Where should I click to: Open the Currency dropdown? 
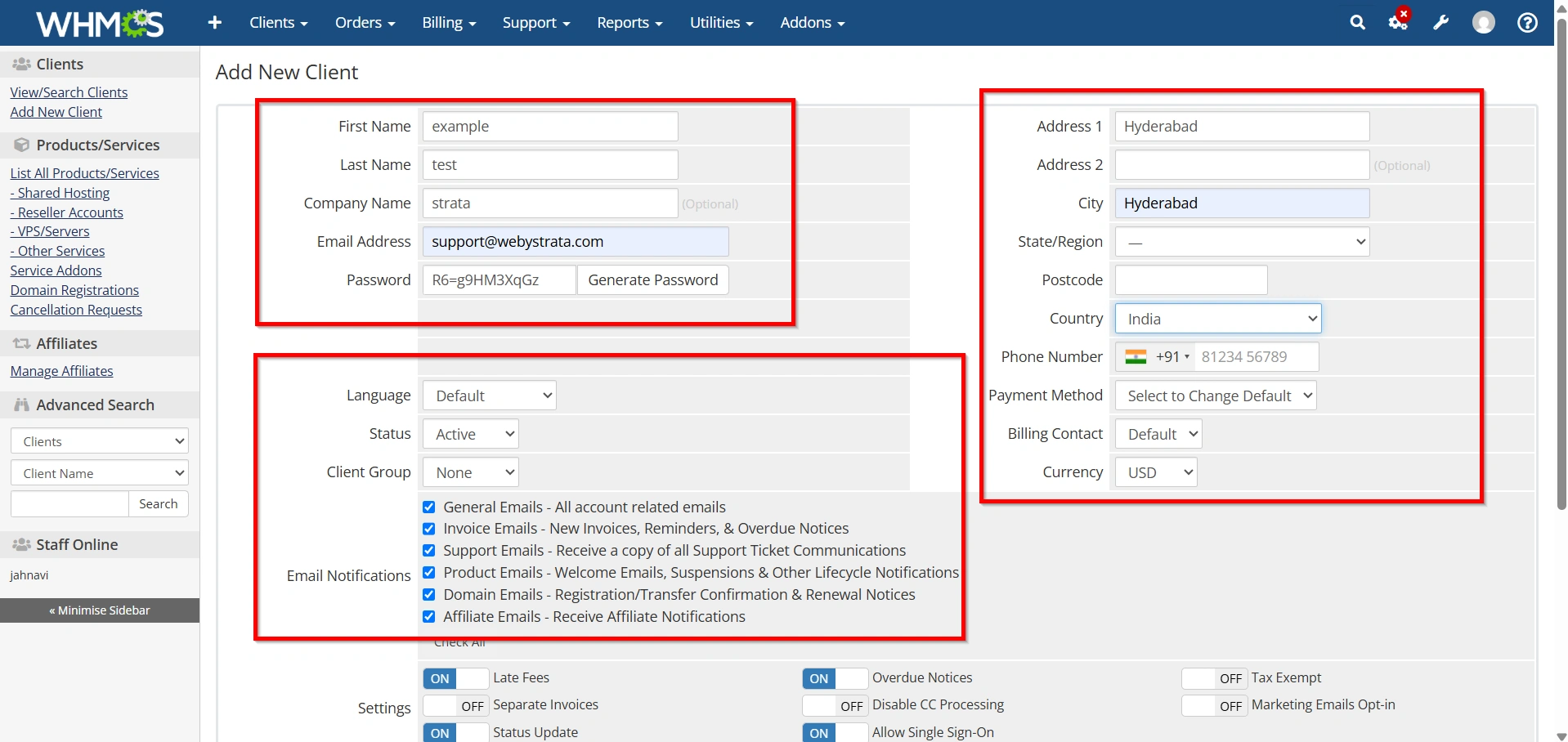(1156, 472)
